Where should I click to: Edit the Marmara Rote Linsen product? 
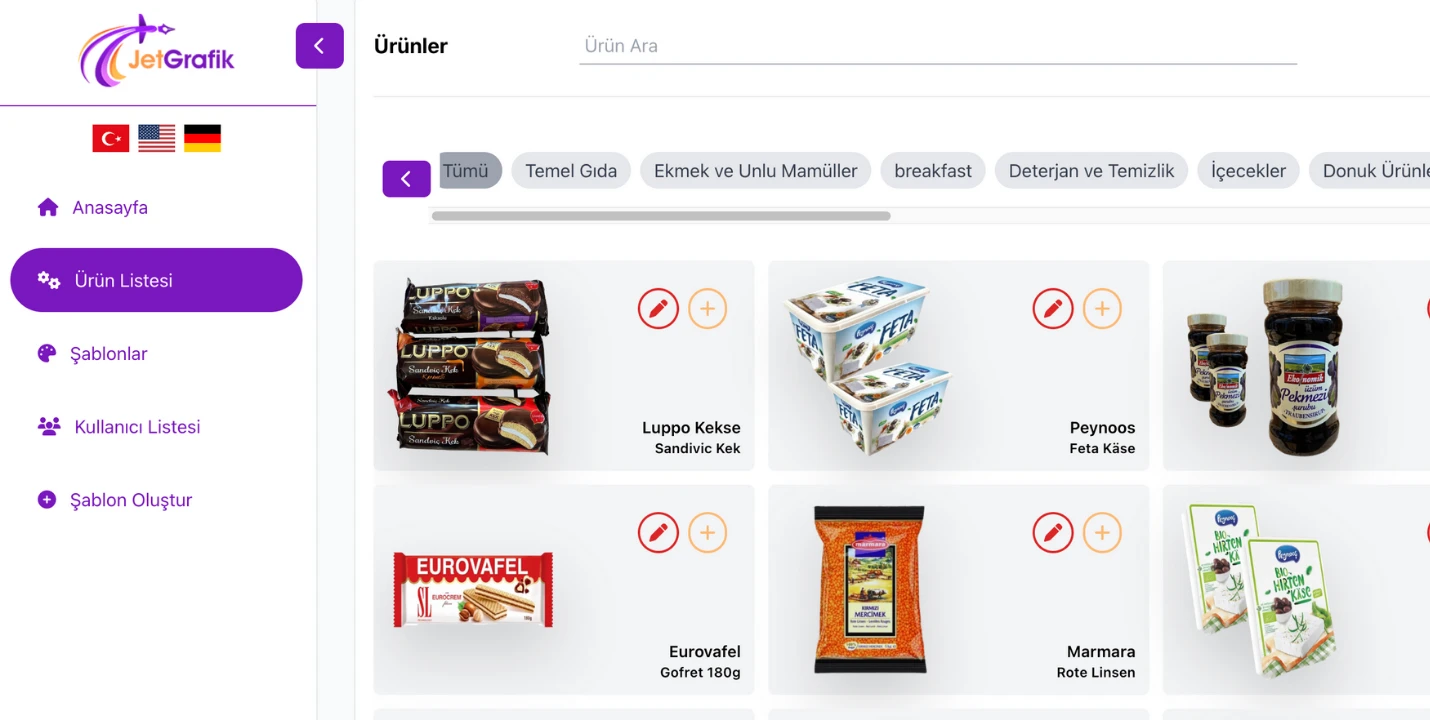[1053, 533]
